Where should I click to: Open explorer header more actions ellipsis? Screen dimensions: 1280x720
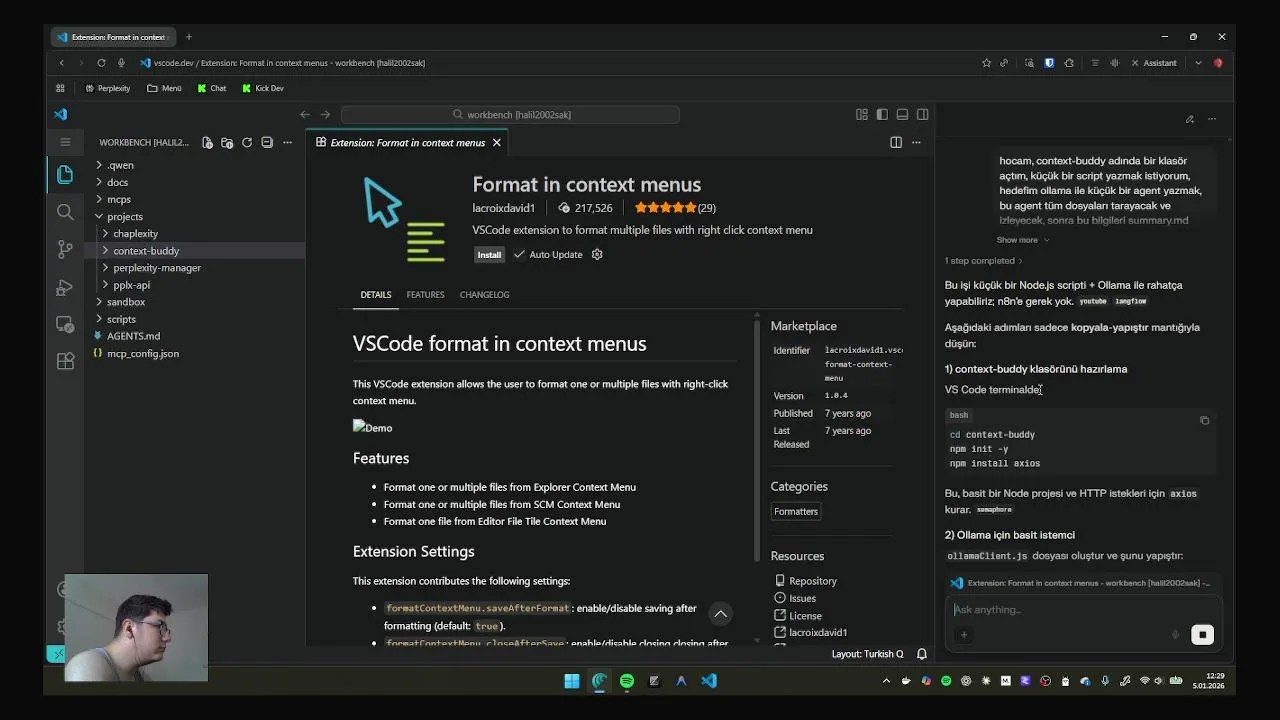point(287,142)
